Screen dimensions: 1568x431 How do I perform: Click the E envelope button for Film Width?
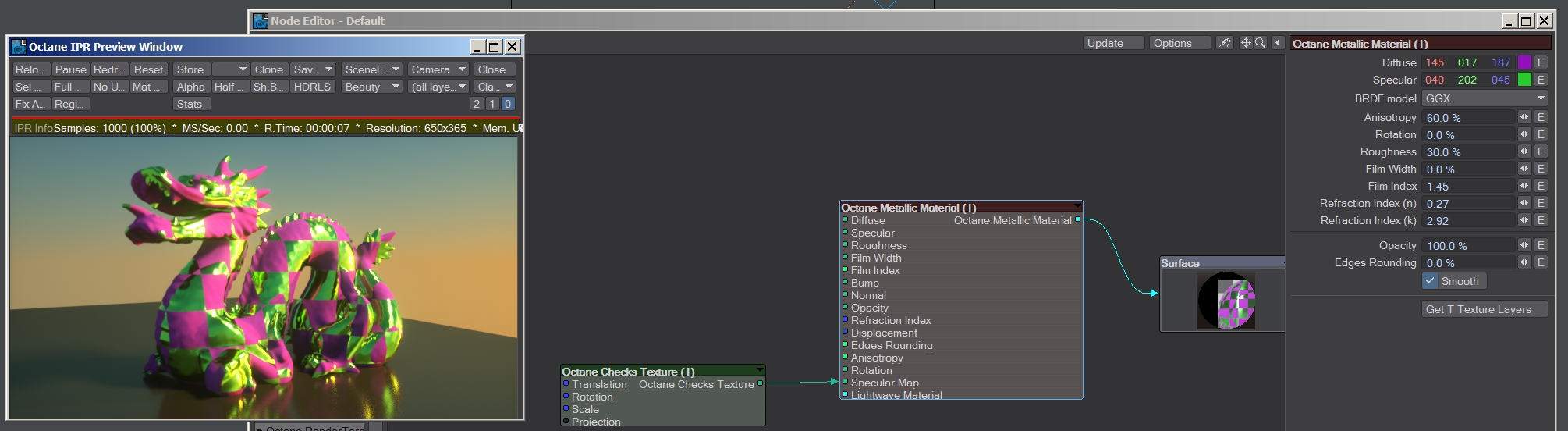point(1541,169)
